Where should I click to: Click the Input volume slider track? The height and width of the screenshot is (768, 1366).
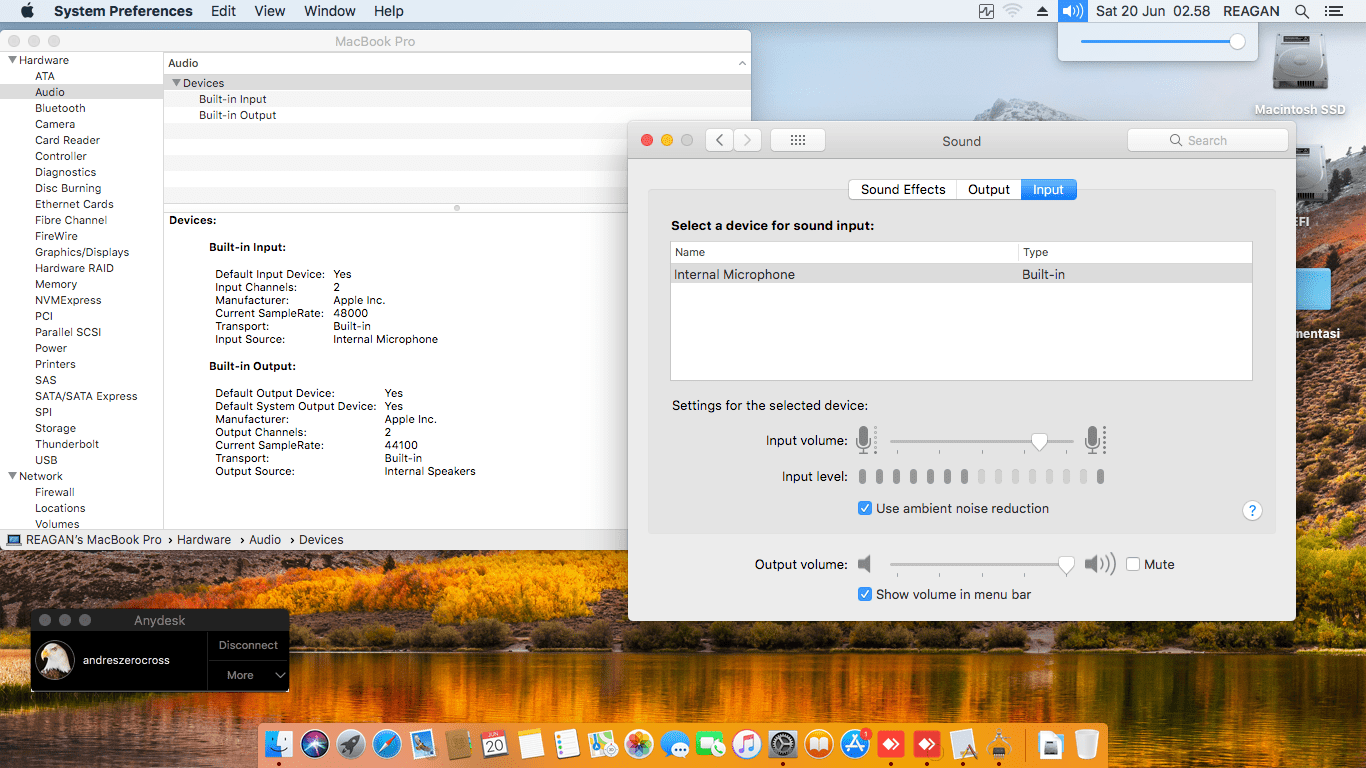coord(960,441)
